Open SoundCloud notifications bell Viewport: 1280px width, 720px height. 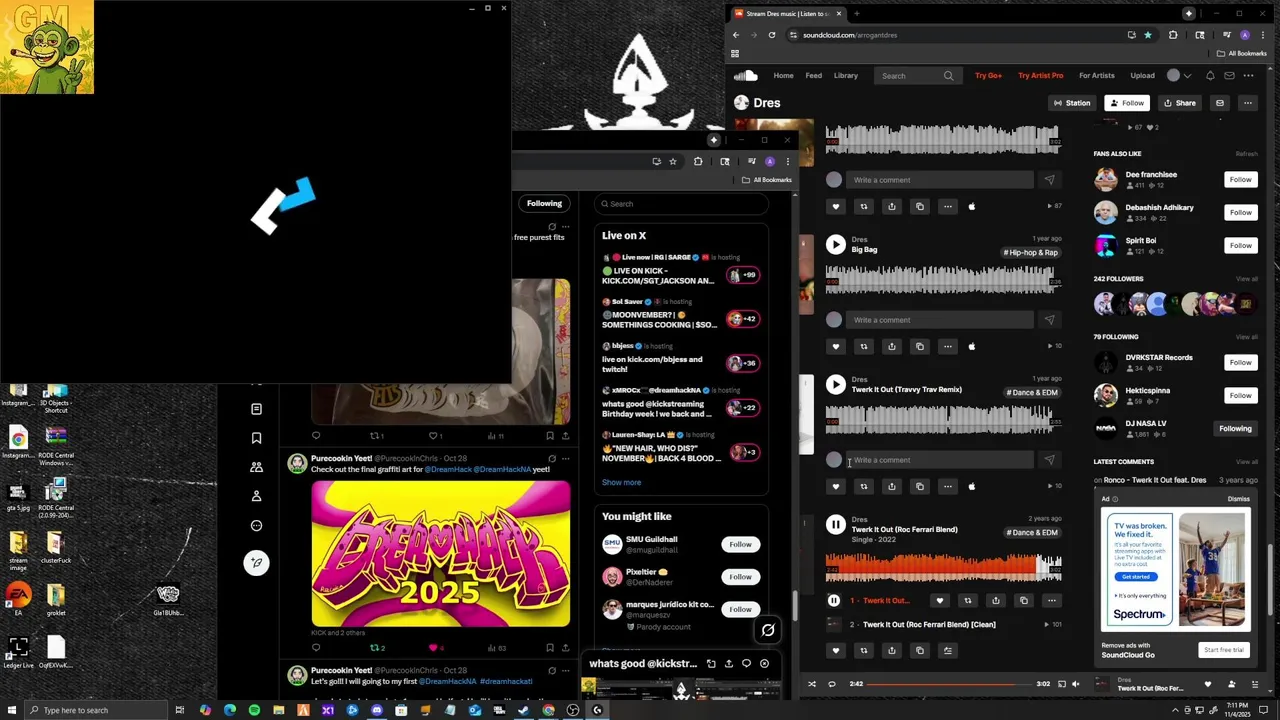point(1210,75)
